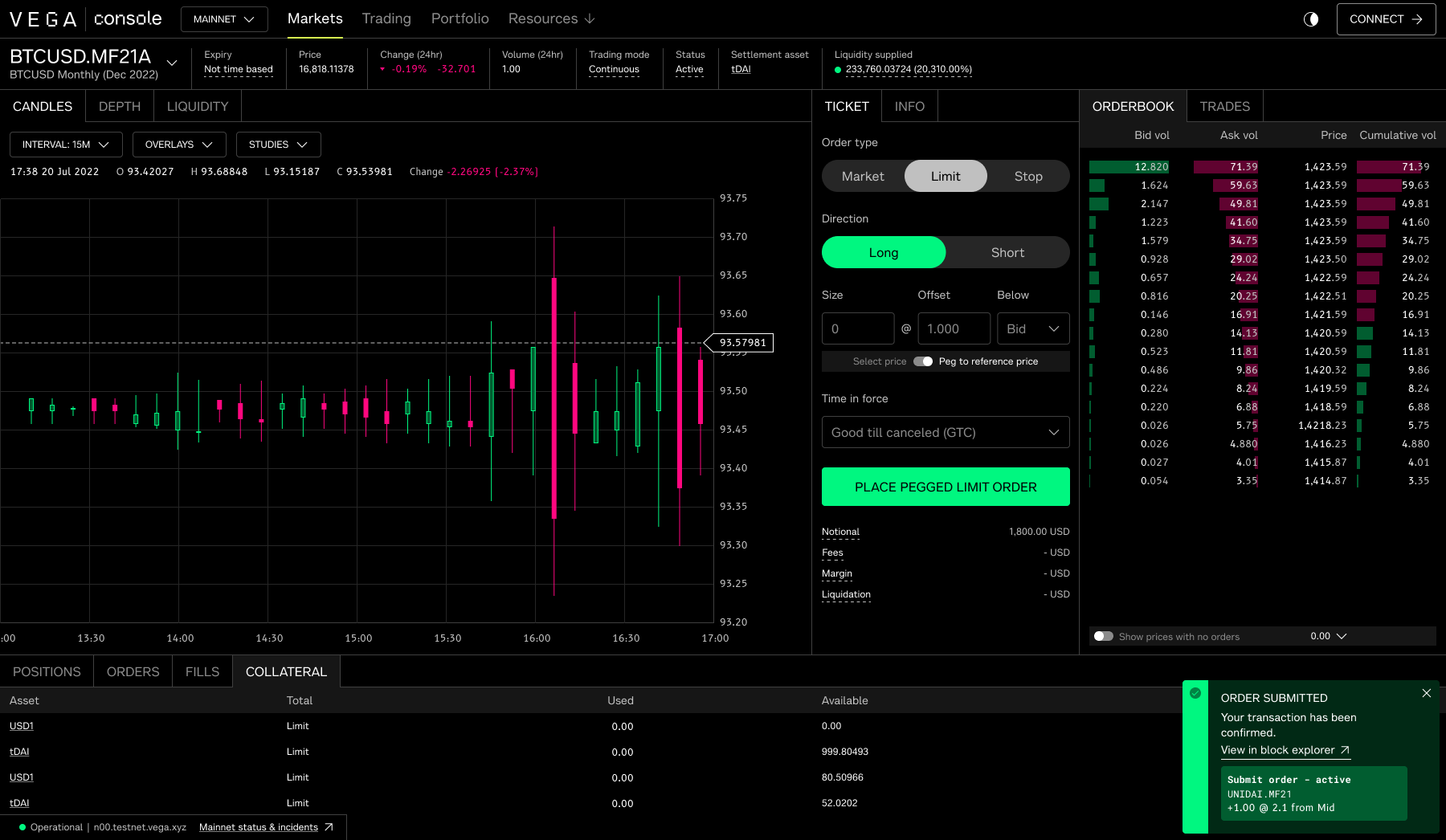Click the Size input field
Image resolution: width=1446 pixels, height=840 pixels.
pos(858,328)
